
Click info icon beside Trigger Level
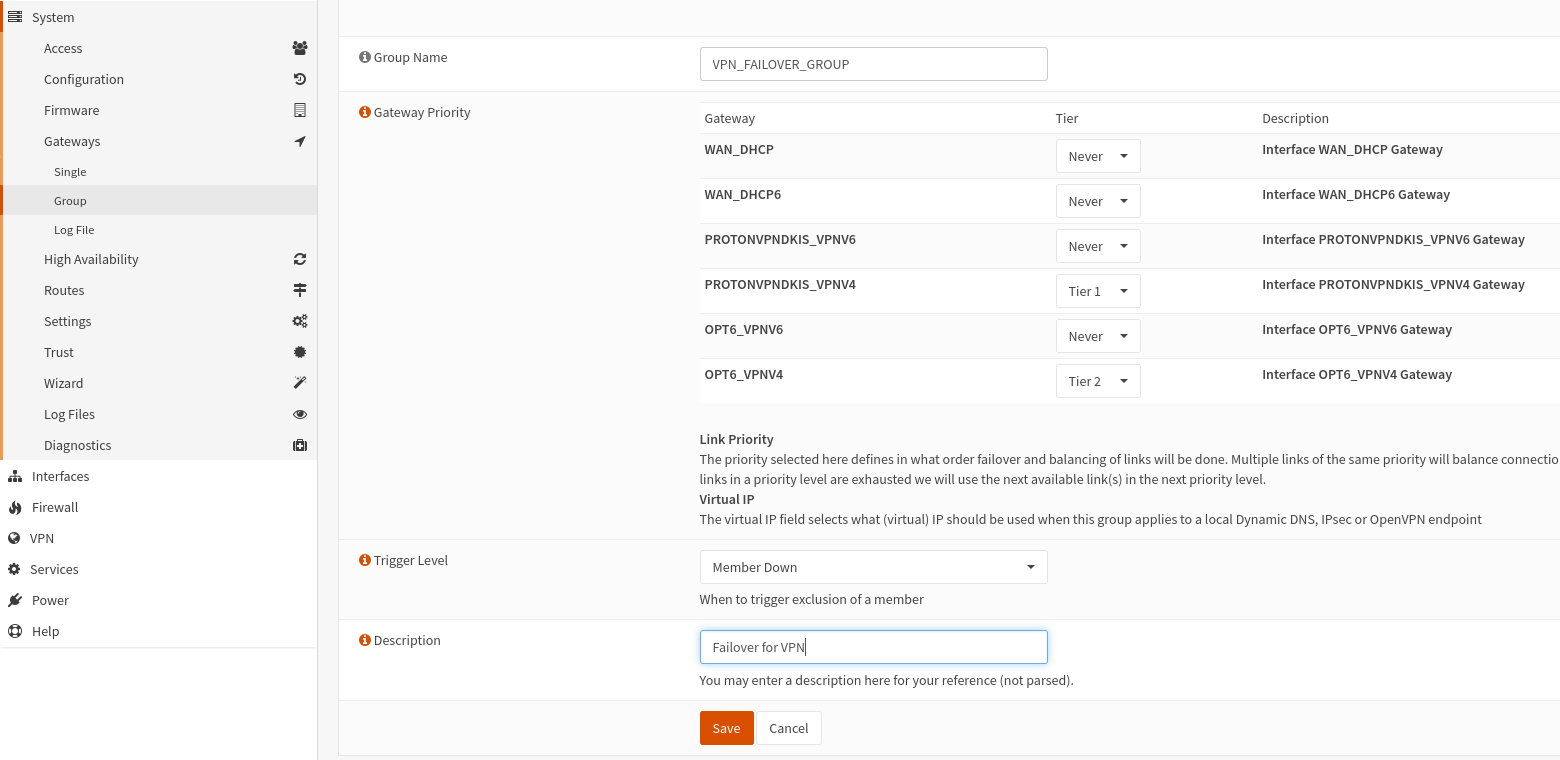tap(364, 560)
